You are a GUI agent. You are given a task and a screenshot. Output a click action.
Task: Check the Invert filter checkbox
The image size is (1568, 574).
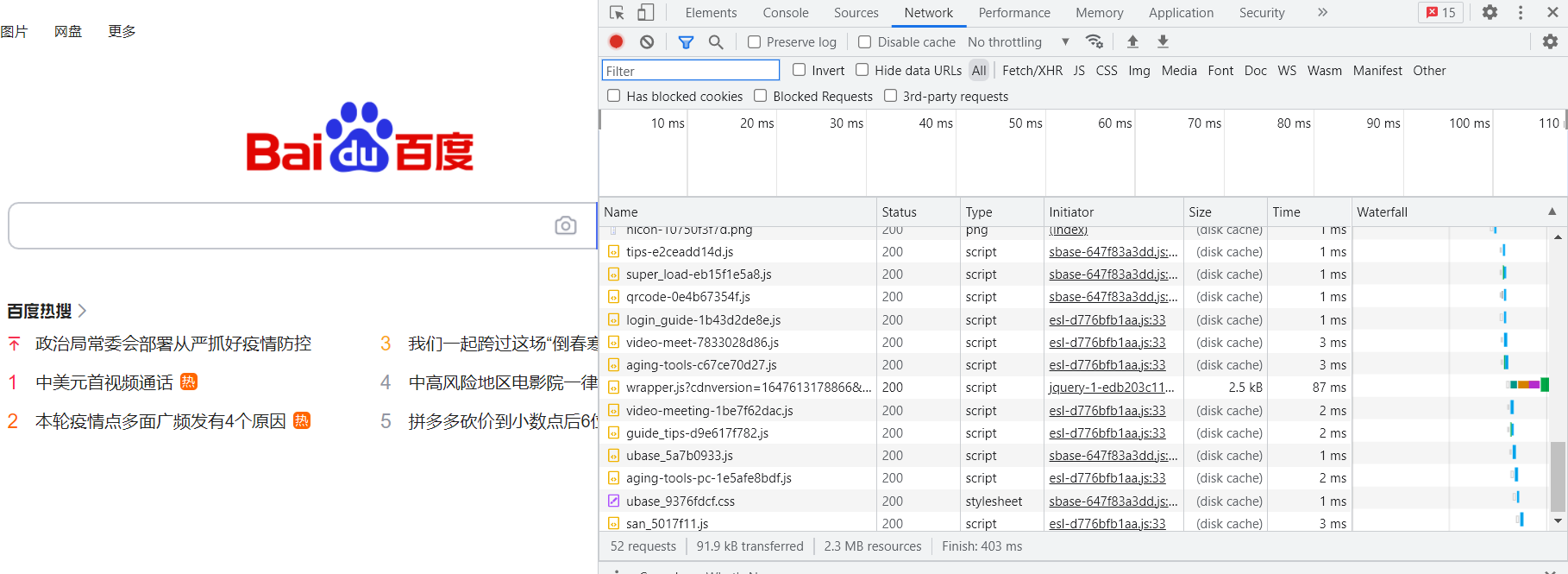pos(799,70)
